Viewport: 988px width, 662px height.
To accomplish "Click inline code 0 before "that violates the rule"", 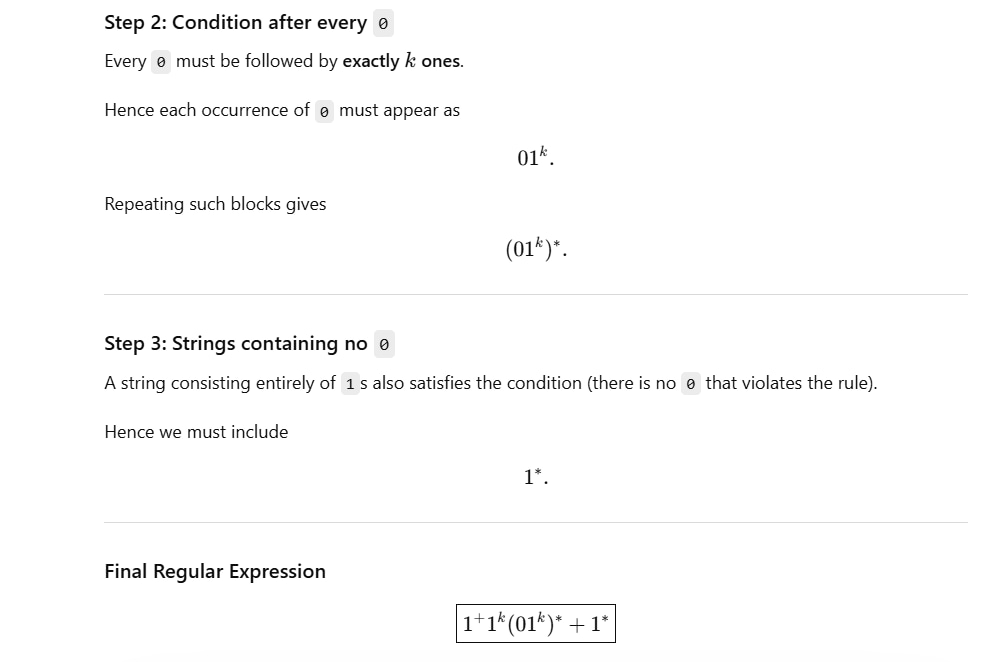I will [x=691, y=384].
